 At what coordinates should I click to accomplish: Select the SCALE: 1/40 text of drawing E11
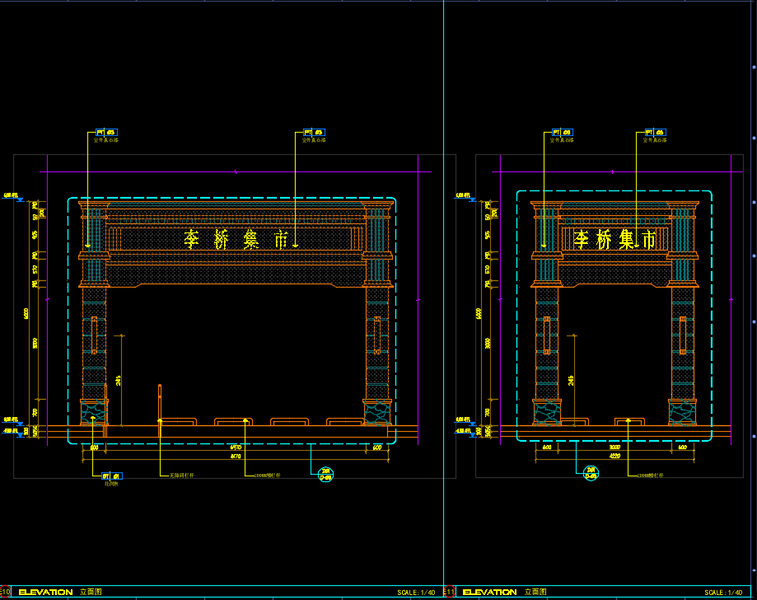[723, 592]
